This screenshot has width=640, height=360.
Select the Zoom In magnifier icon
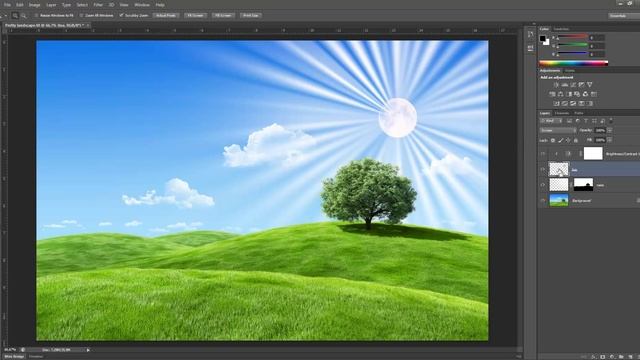point(15,16)
